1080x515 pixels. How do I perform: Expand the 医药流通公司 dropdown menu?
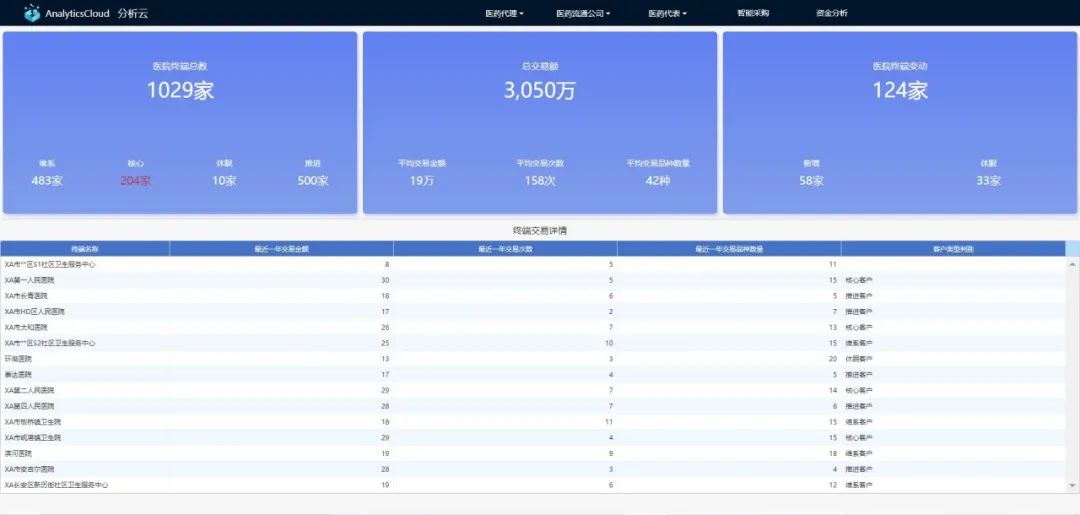coord(583,14)
